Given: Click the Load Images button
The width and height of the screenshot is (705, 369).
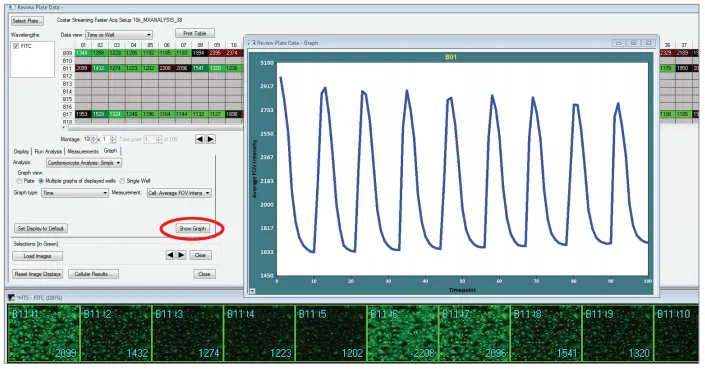Looking at the screenshot, I should click(x=37, y=256).
